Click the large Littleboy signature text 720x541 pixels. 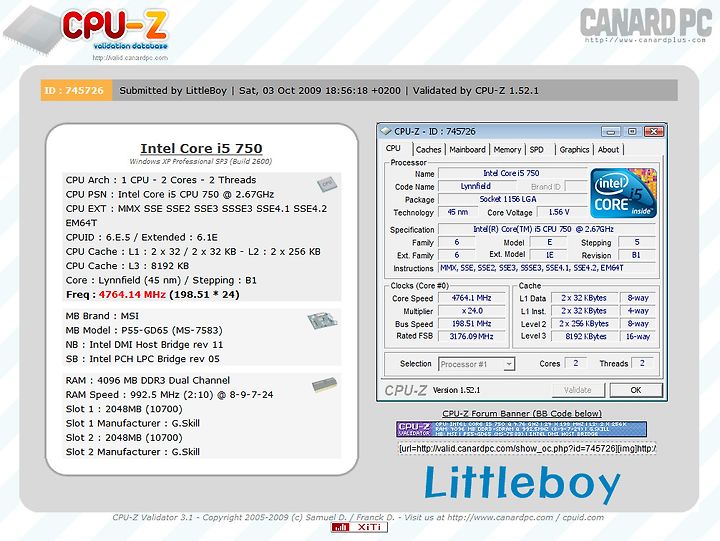(x=522, y=483)
